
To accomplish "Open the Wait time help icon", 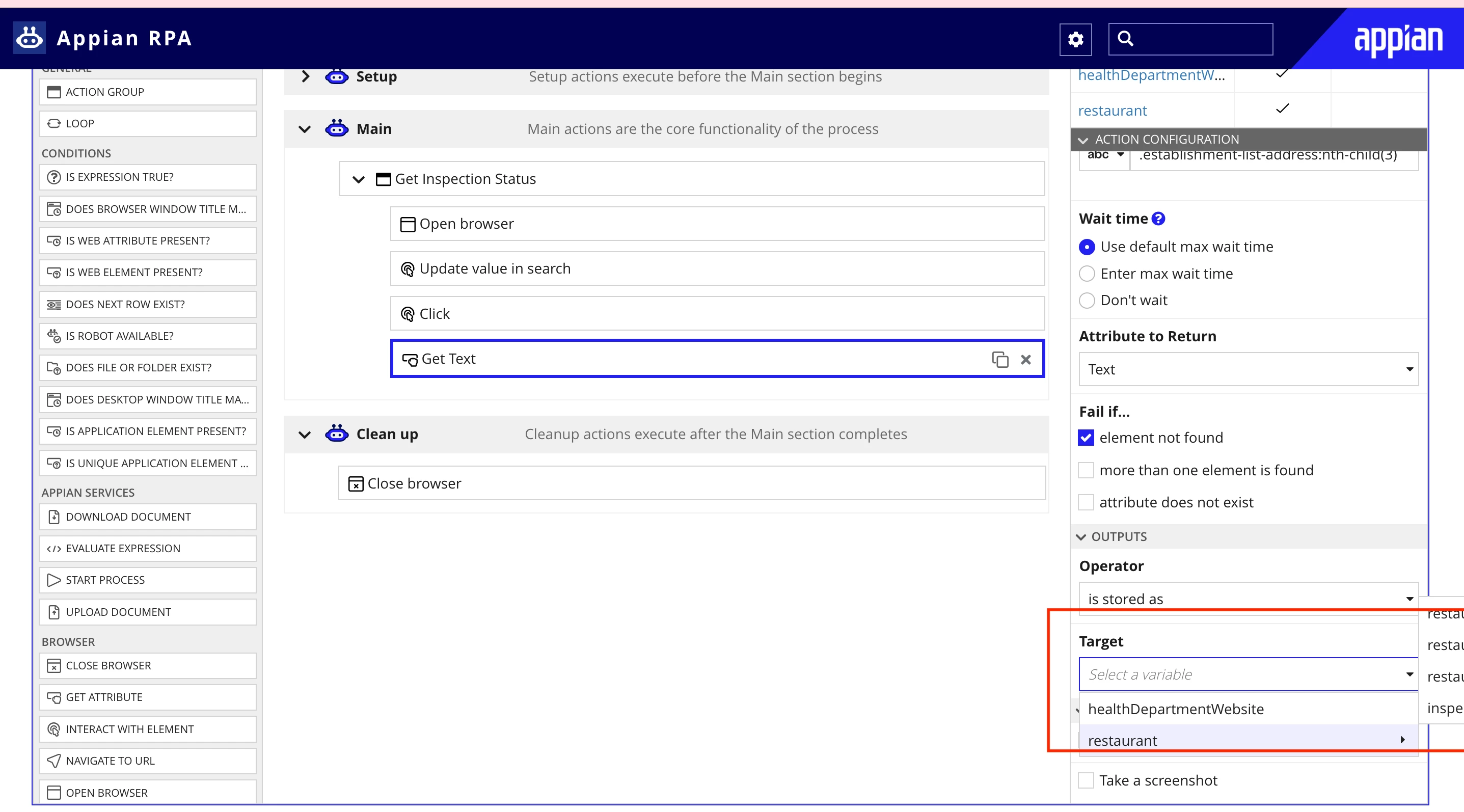I will pyautogui.click(x=1158, y=219).
